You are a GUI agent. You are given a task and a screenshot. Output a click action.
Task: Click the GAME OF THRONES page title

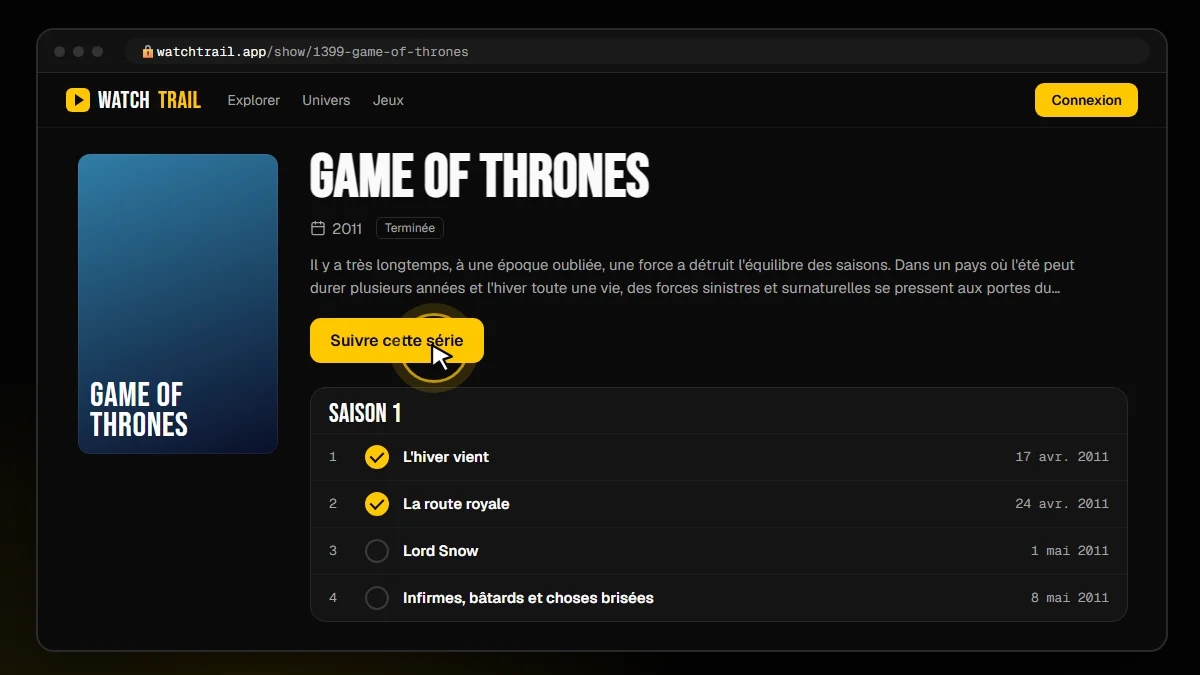point(480,176)
